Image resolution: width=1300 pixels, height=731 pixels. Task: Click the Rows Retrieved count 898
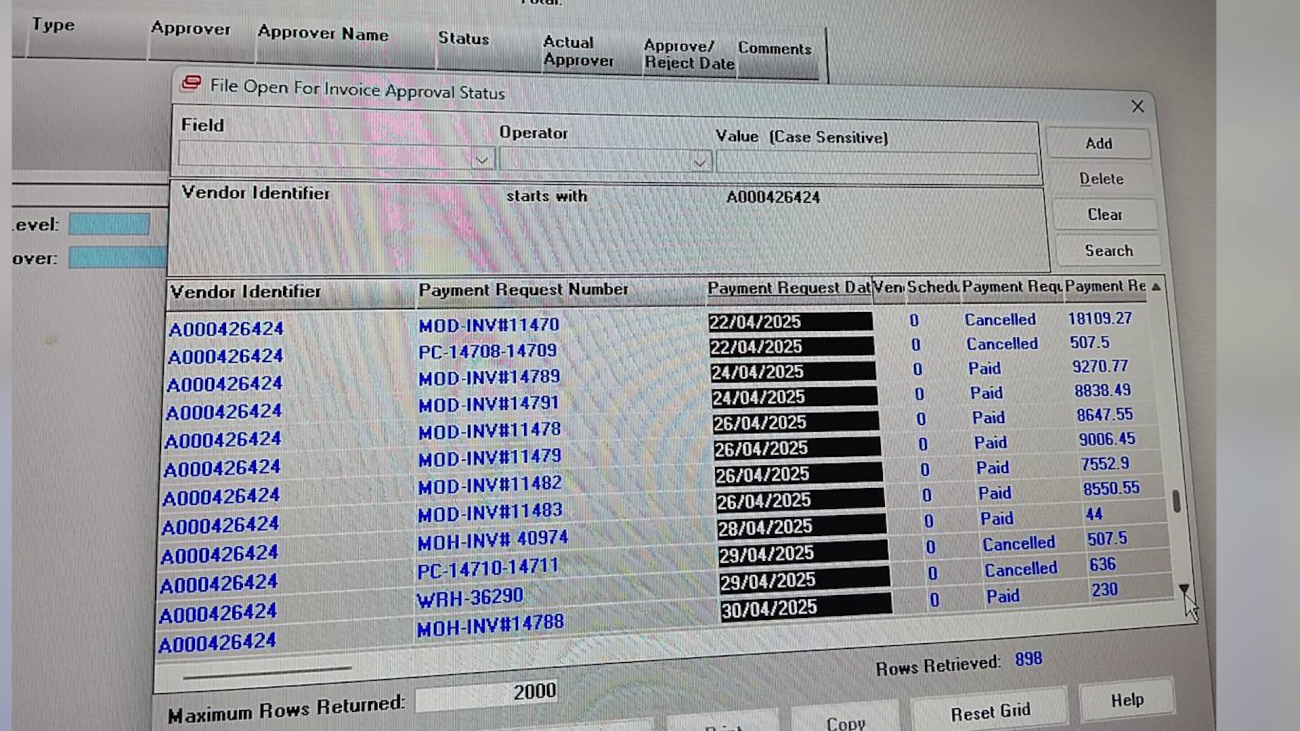(x=1028, y=660)
